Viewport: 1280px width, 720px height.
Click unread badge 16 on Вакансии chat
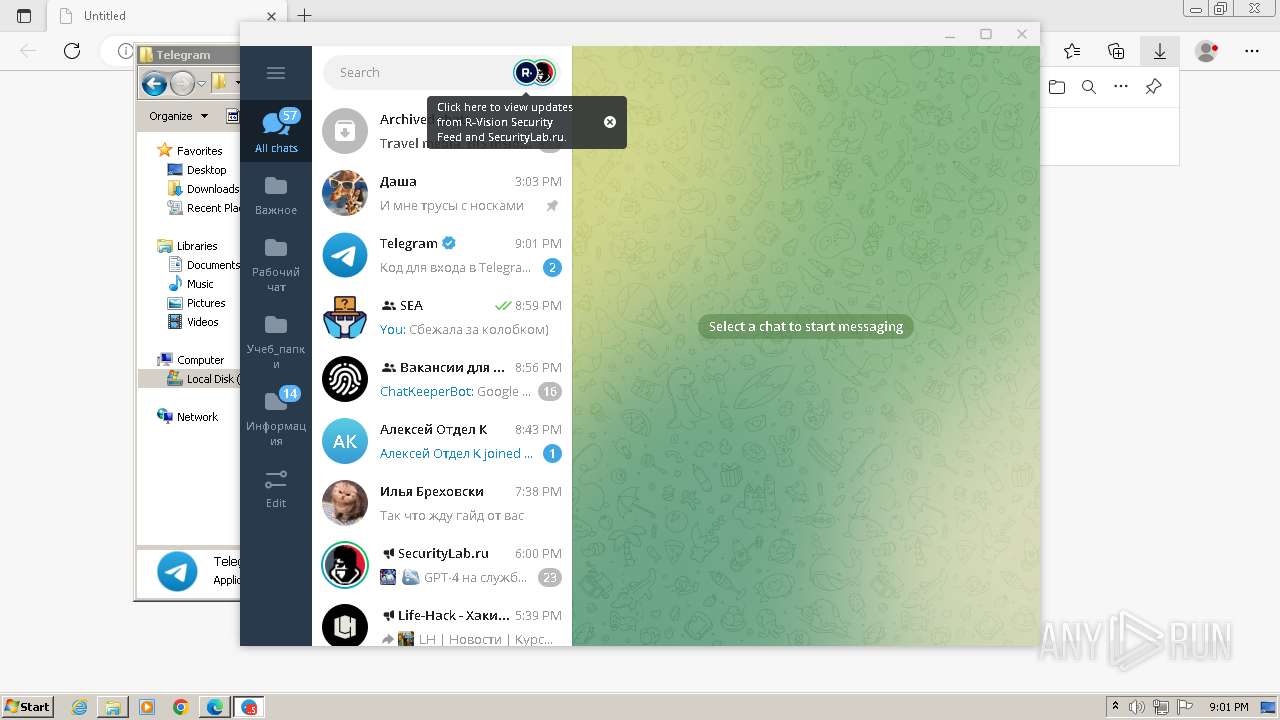tap(550, 391)
